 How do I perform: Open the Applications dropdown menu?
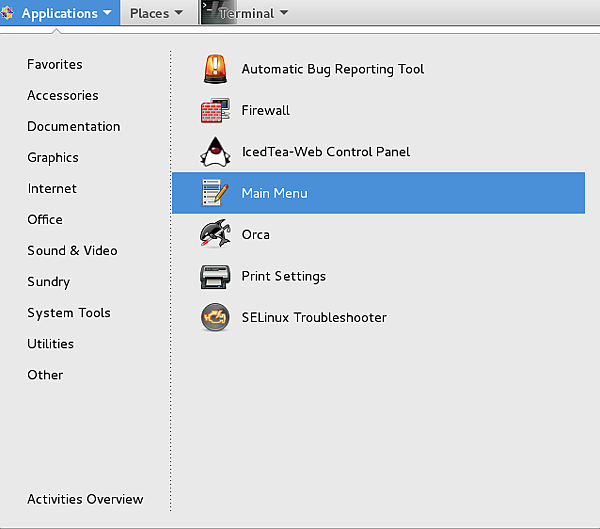coord(60,13)
